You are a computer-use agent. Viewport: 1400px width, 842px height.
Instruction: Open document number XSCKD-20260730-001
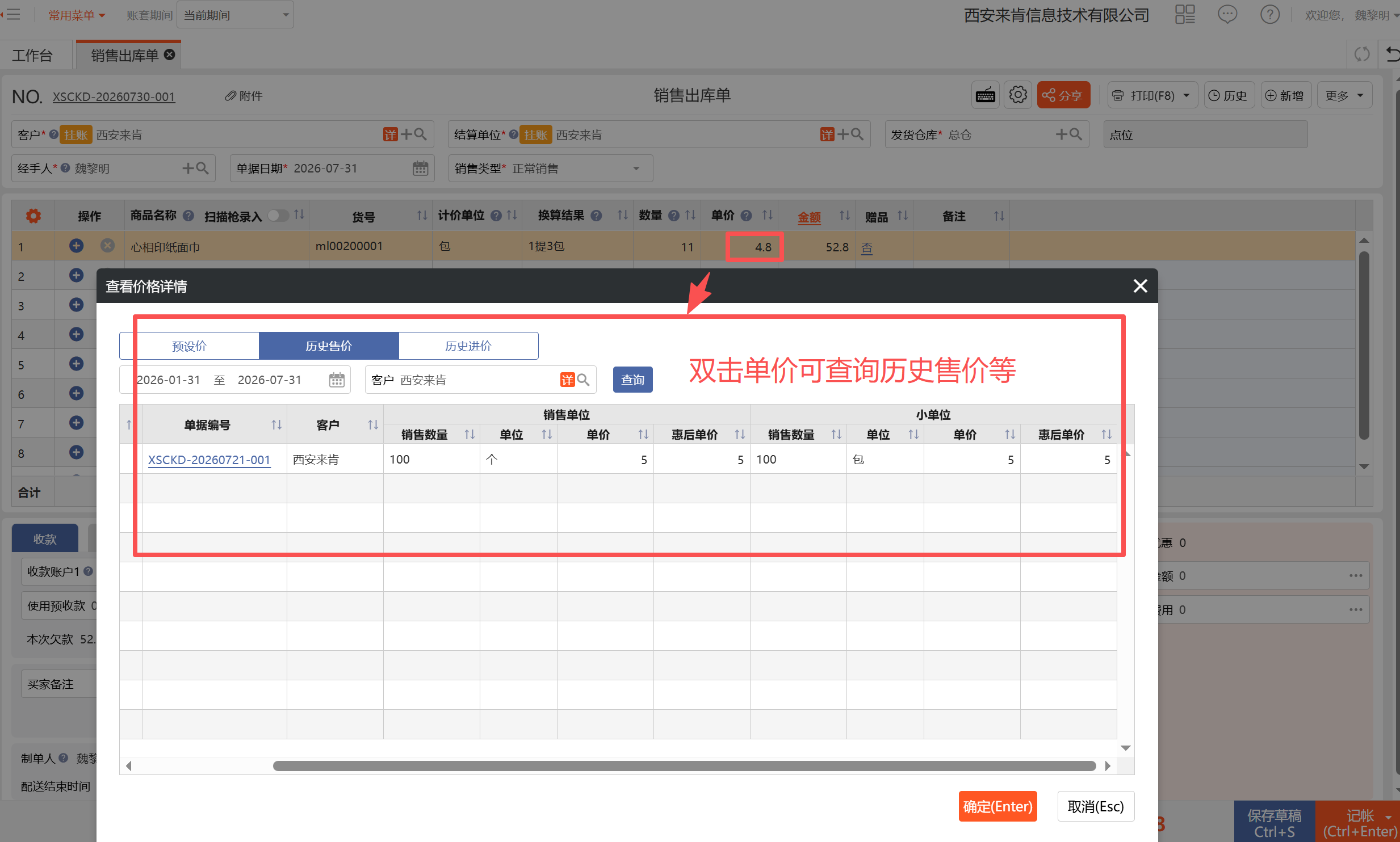[114, 97]
